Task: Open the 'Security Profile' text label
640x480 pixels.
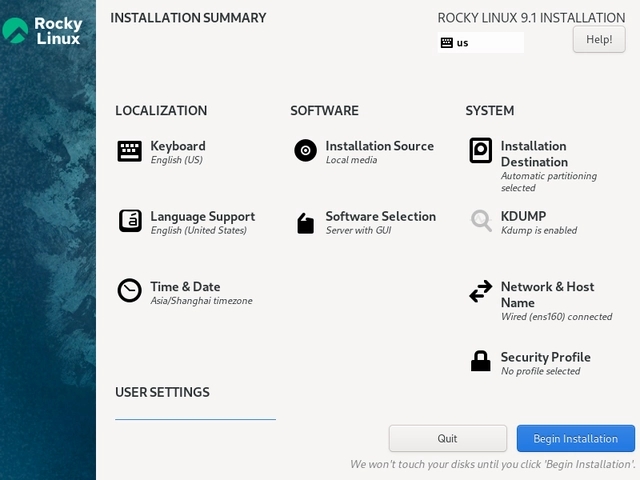Action: click(545, 357)
